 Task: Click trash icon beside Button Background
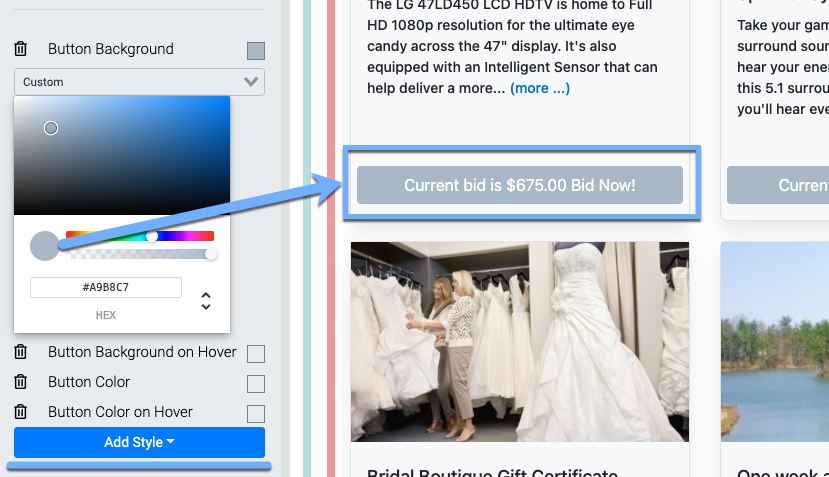[x=20, y=49]
